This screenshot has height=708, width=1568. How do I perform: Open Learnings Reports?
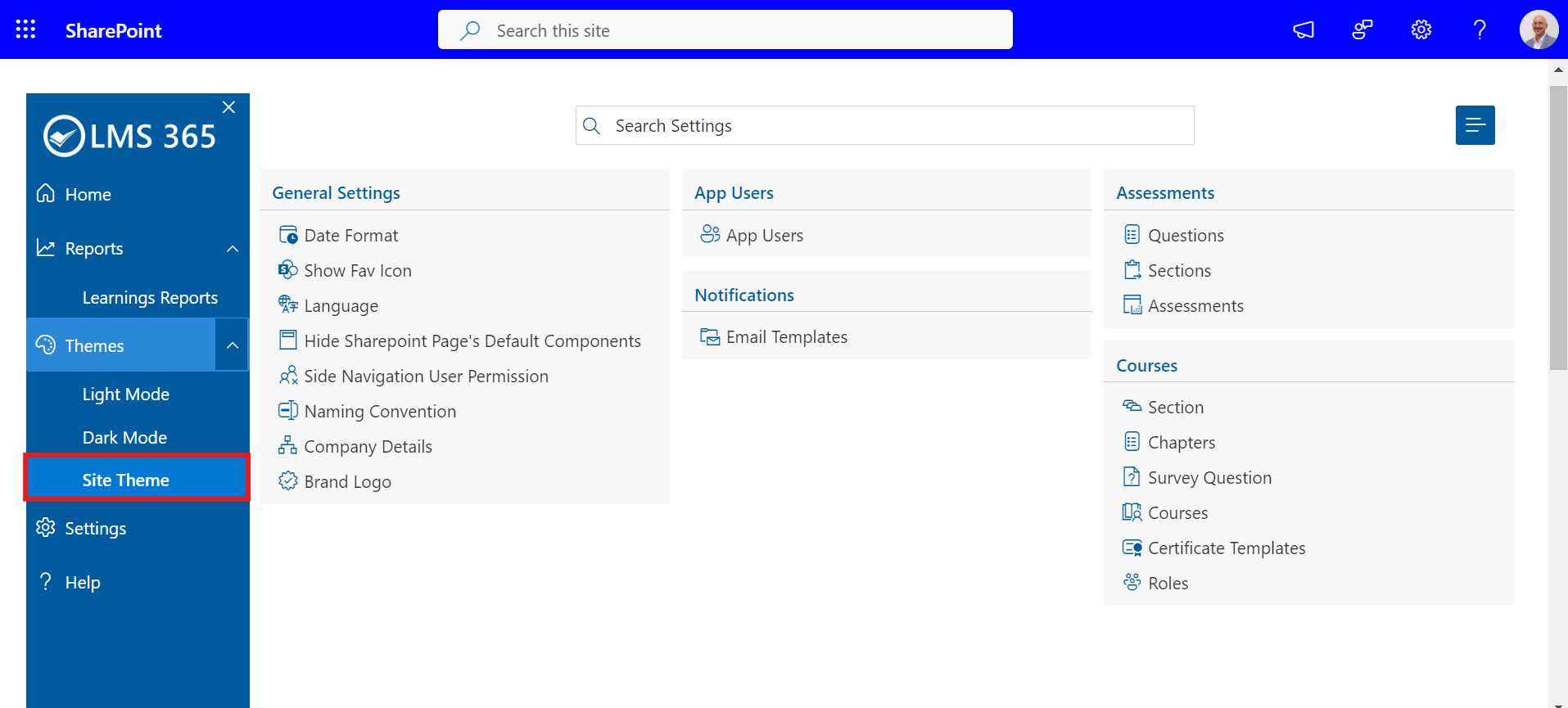[x=150, y=298]
